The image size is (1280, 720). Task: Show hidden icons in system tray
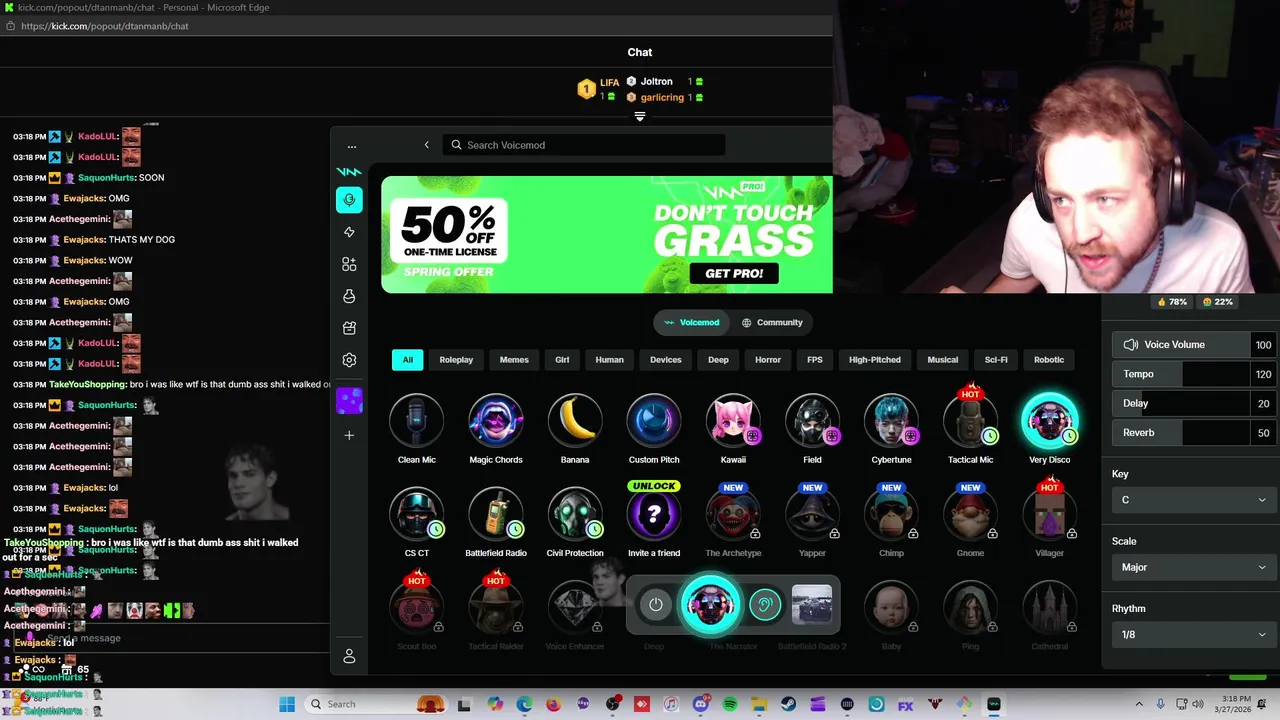tap(1139, 704)
